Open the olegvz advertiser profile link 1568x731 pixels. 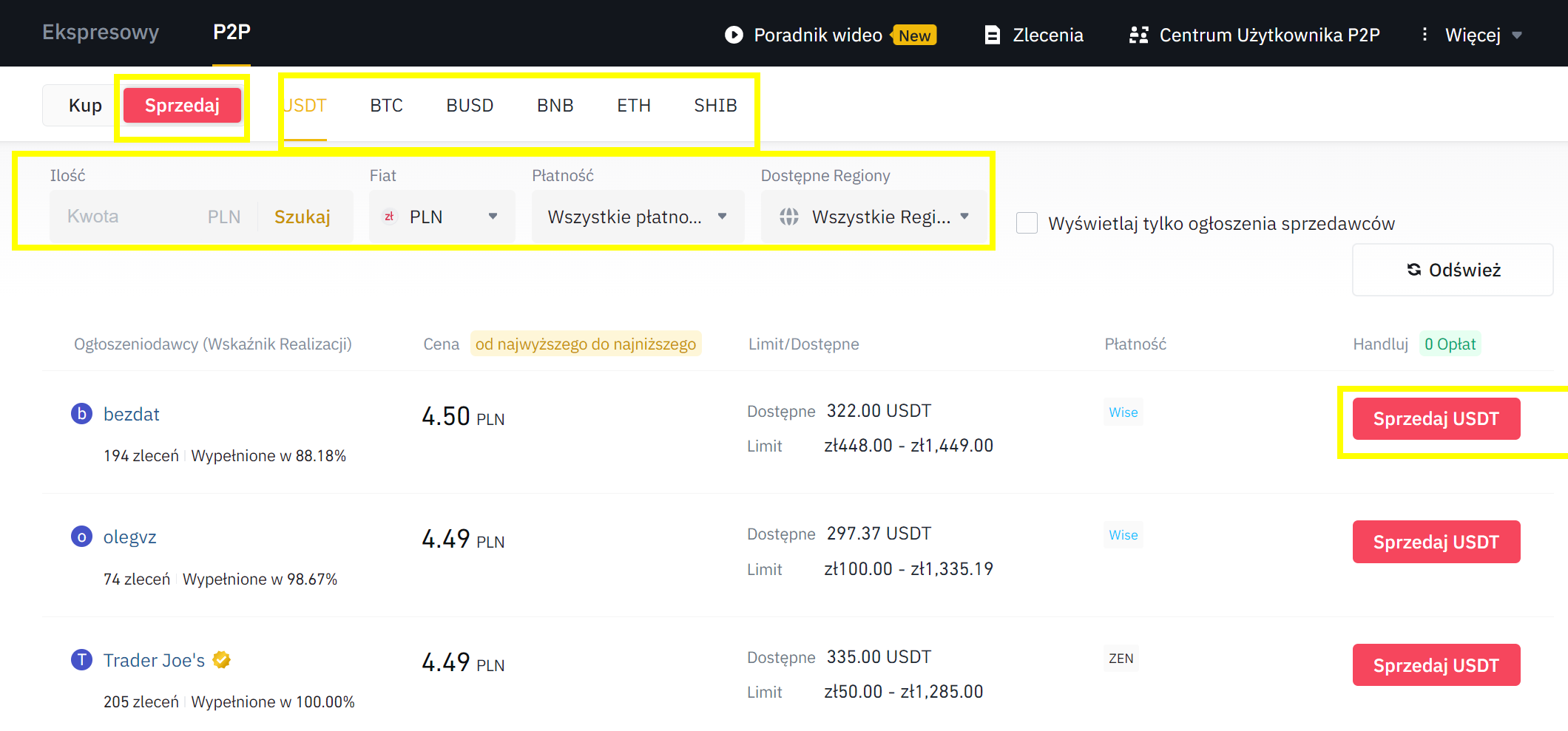(x=129, y=537)
